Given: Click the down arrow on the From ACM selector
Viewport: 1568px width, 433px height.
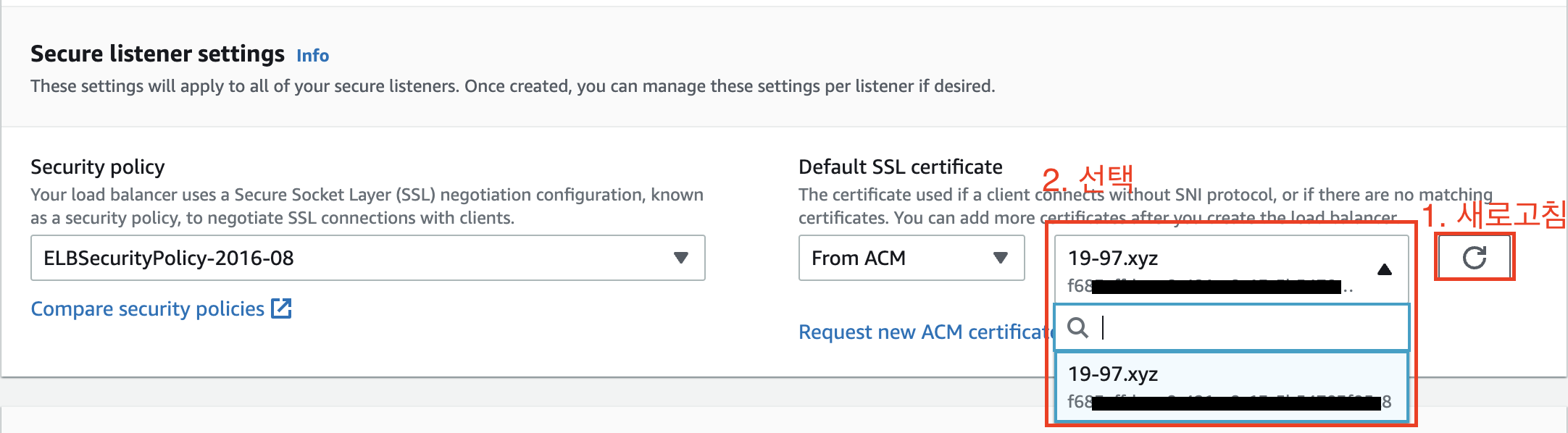Looking at the screenshot, I should tap(1001, 258).
